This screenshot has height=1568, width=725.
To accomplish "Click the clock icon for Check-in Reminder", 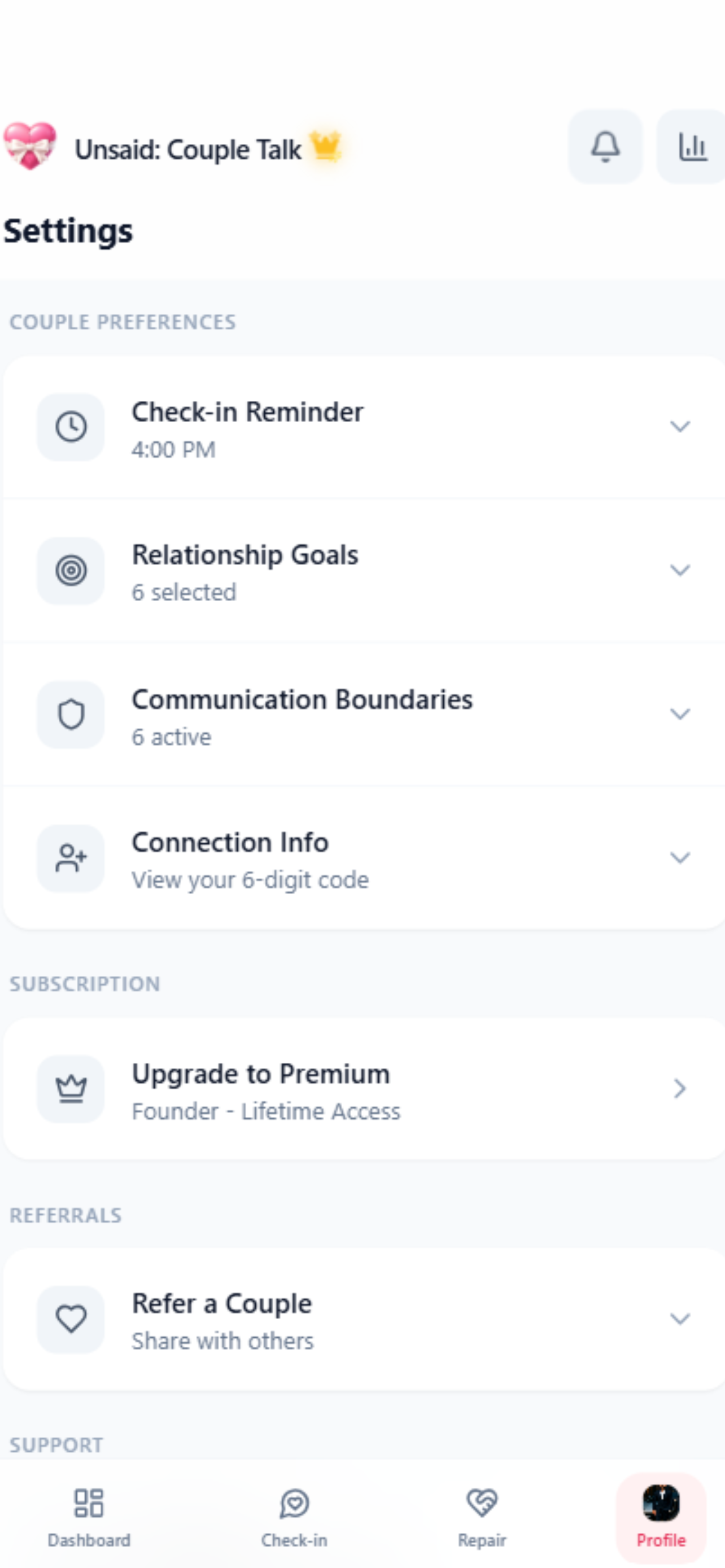I will tap(71, 427).
